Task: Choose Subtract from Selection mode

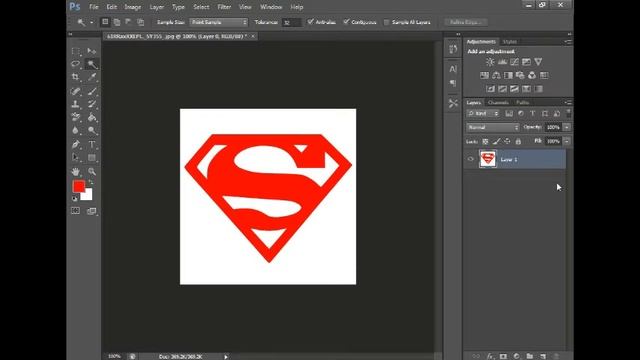Action: click(x=129, y=22)
